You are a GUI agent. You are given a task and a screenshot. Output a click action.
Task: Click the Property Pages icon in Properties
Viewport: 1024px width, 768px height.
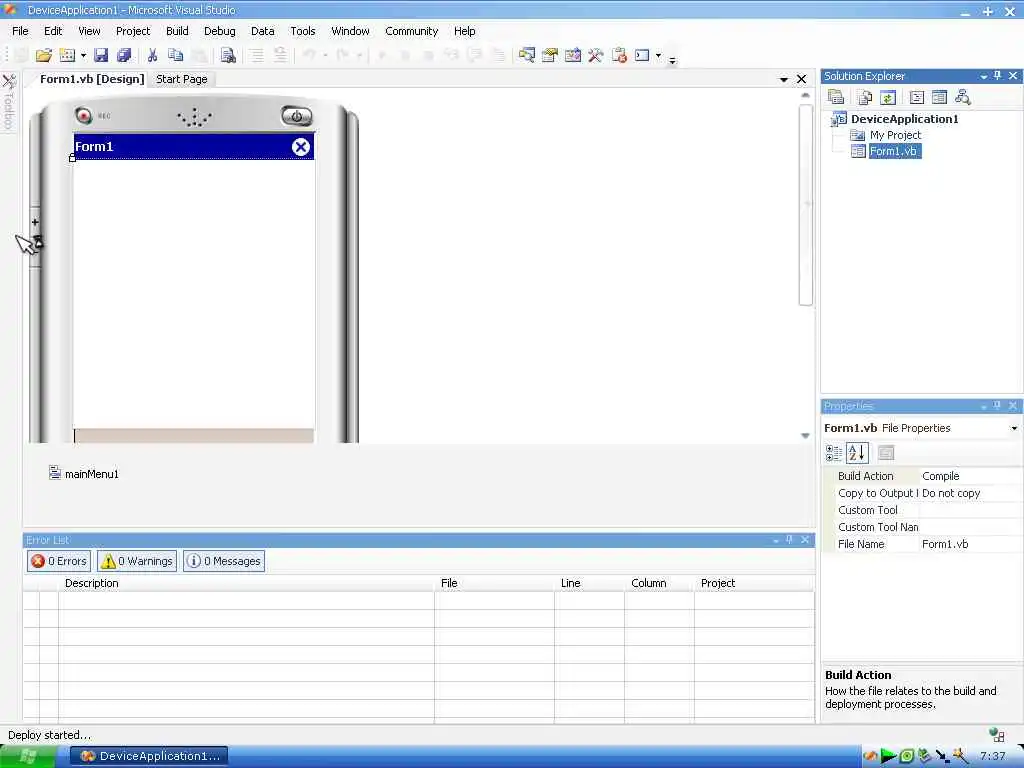886,453
